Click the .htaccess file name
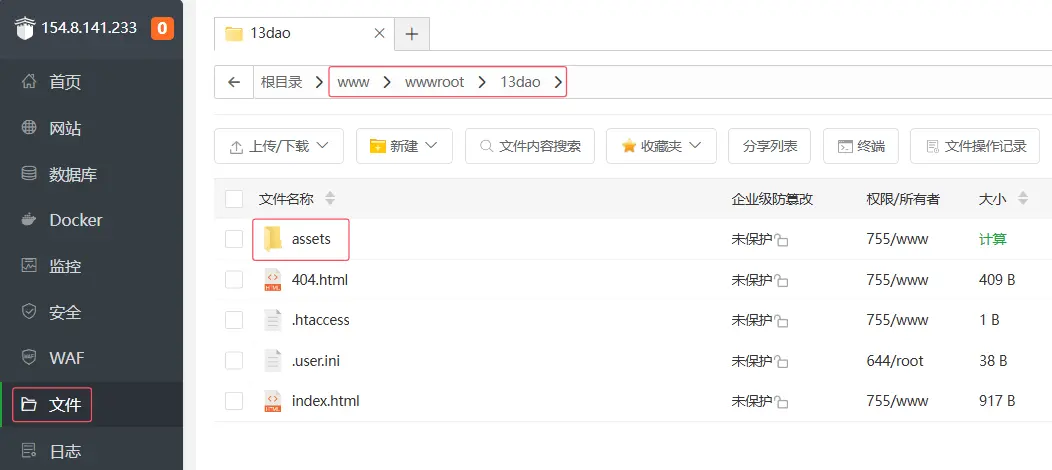The width and height of the screenshot is (1052, 470). click(321, 320)
